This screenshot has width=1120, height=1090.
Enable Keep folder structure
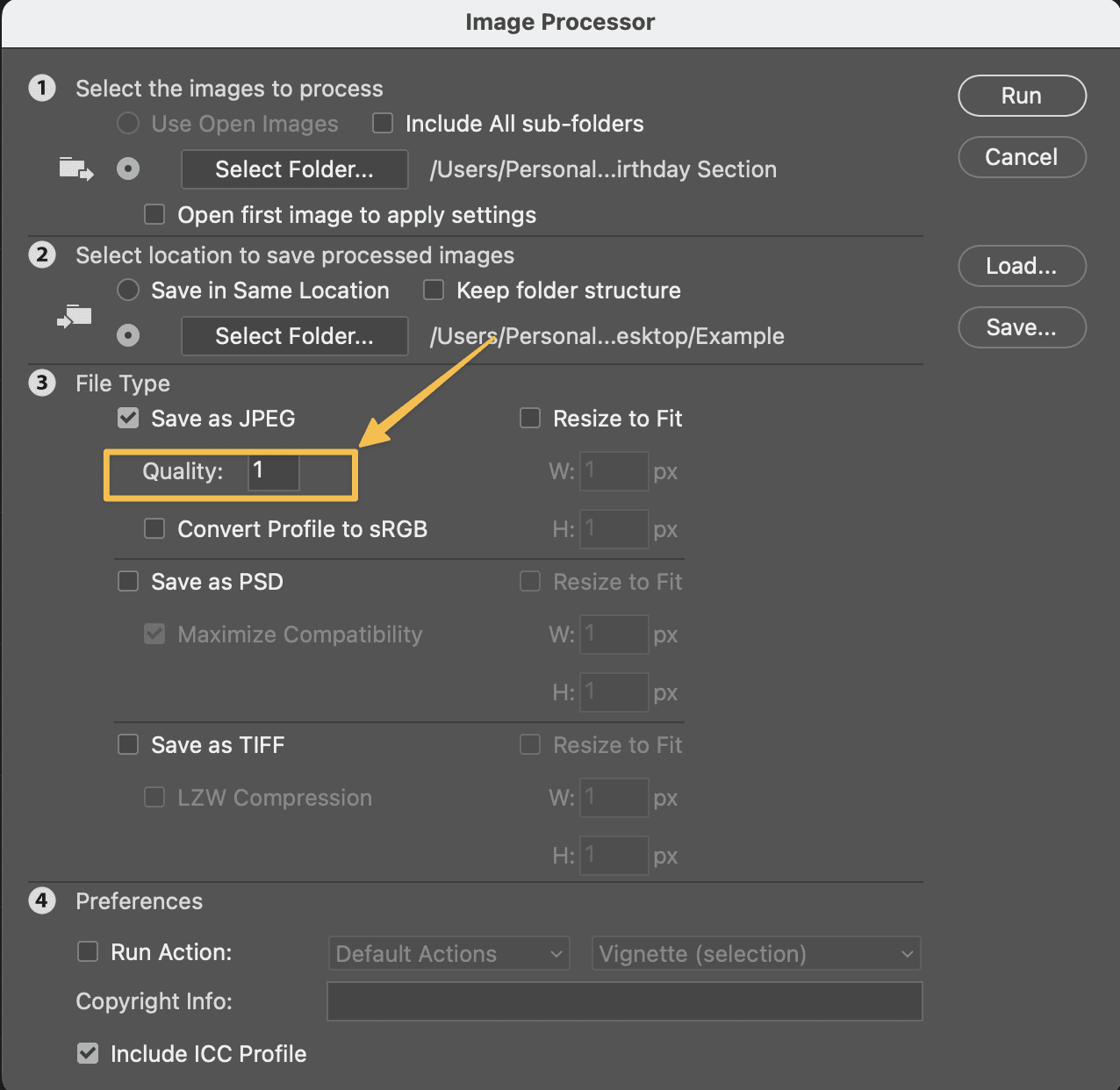coord(434,290)
